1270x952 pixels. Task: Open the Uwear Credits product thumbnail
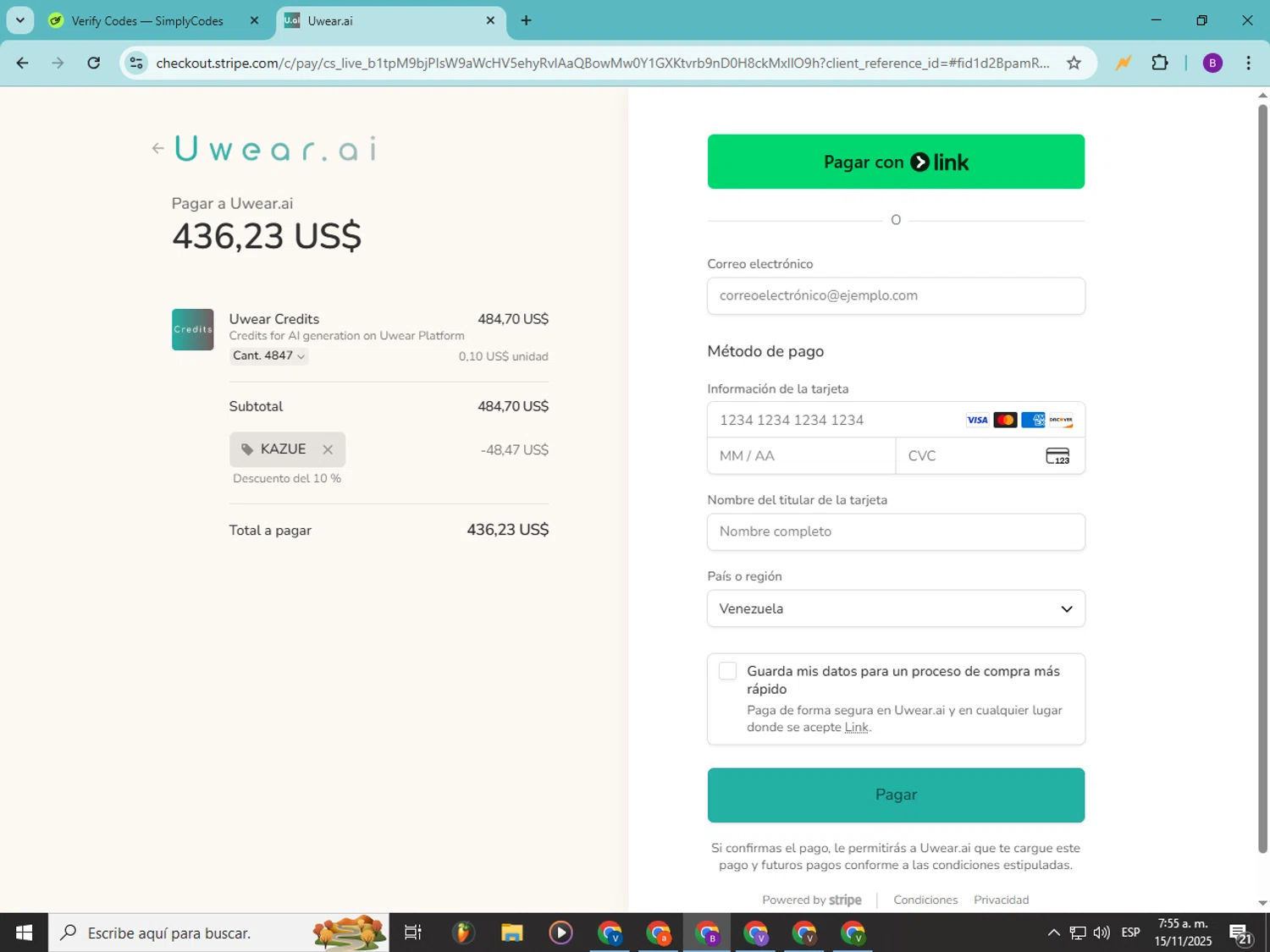tap(193, 330)
